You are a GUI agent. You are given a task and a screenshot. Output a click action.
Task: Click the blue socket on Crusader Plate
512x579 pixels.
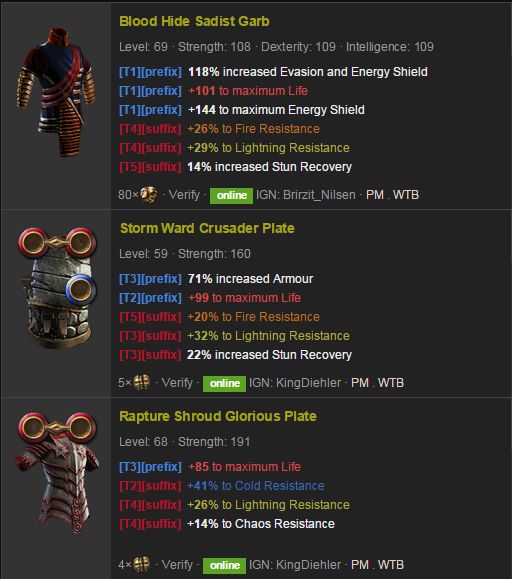point(81,290)
